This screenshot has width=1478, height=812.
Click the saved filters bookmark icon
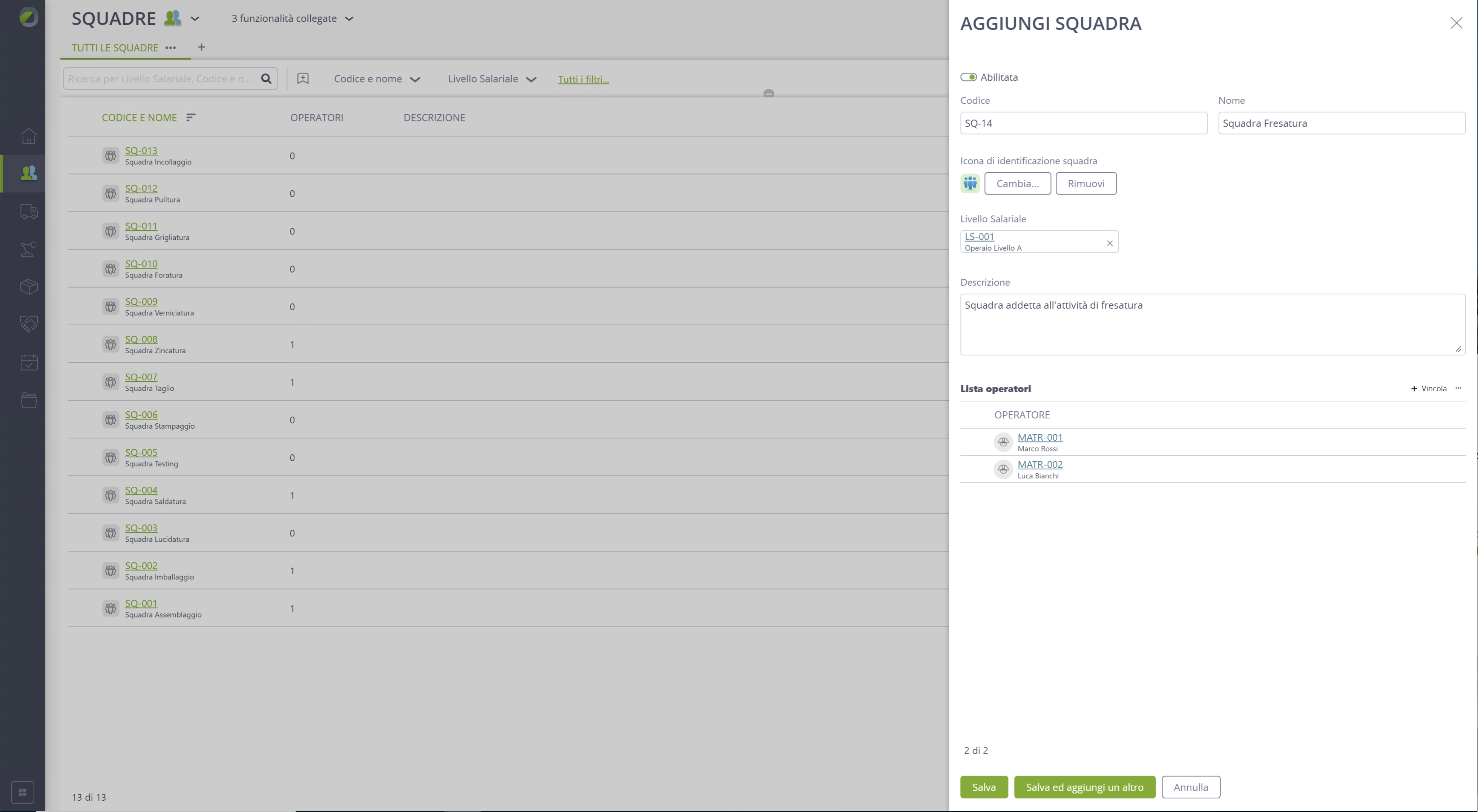tap(303, 79)
